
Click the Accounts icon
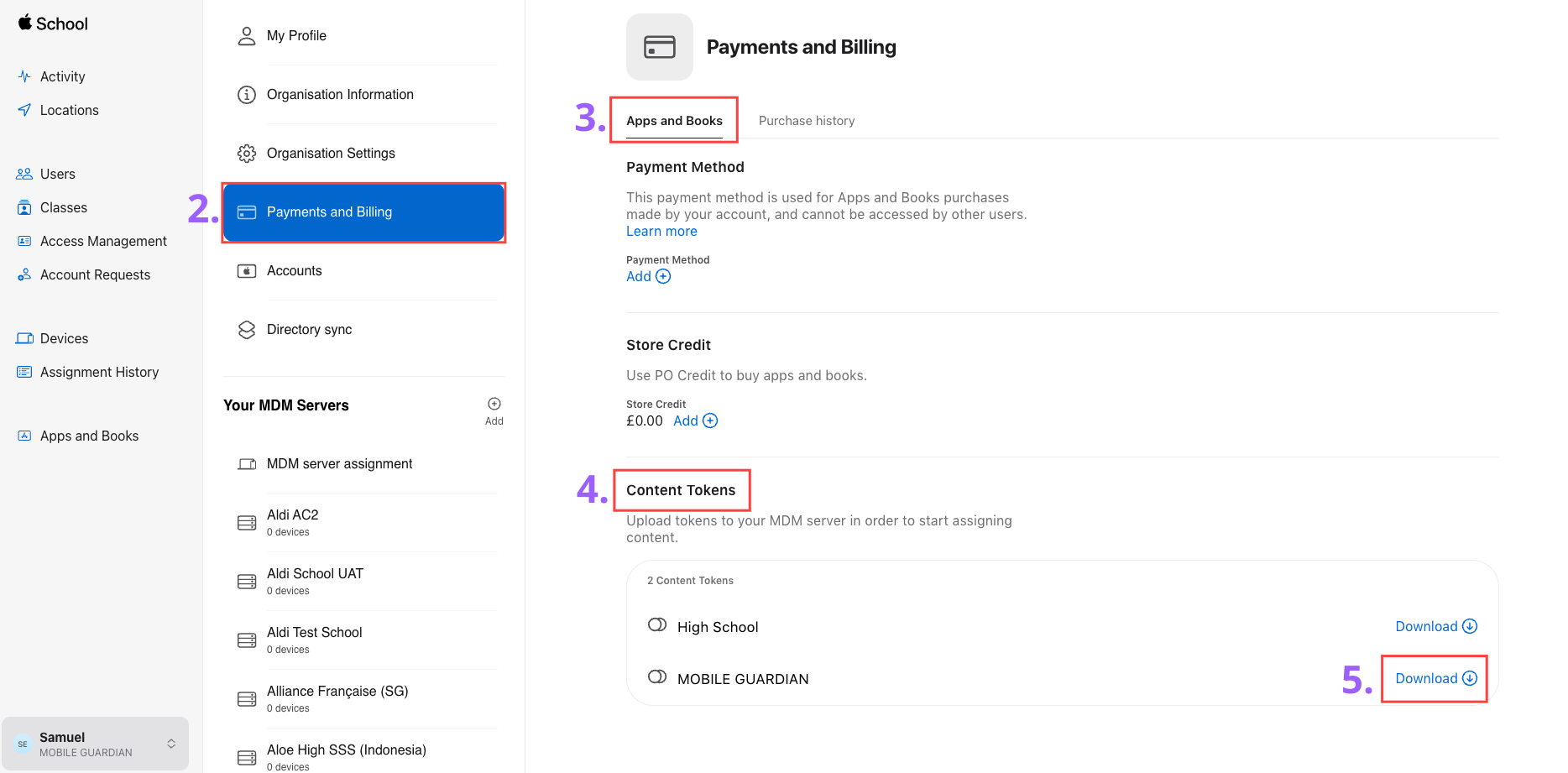(246, 271)
